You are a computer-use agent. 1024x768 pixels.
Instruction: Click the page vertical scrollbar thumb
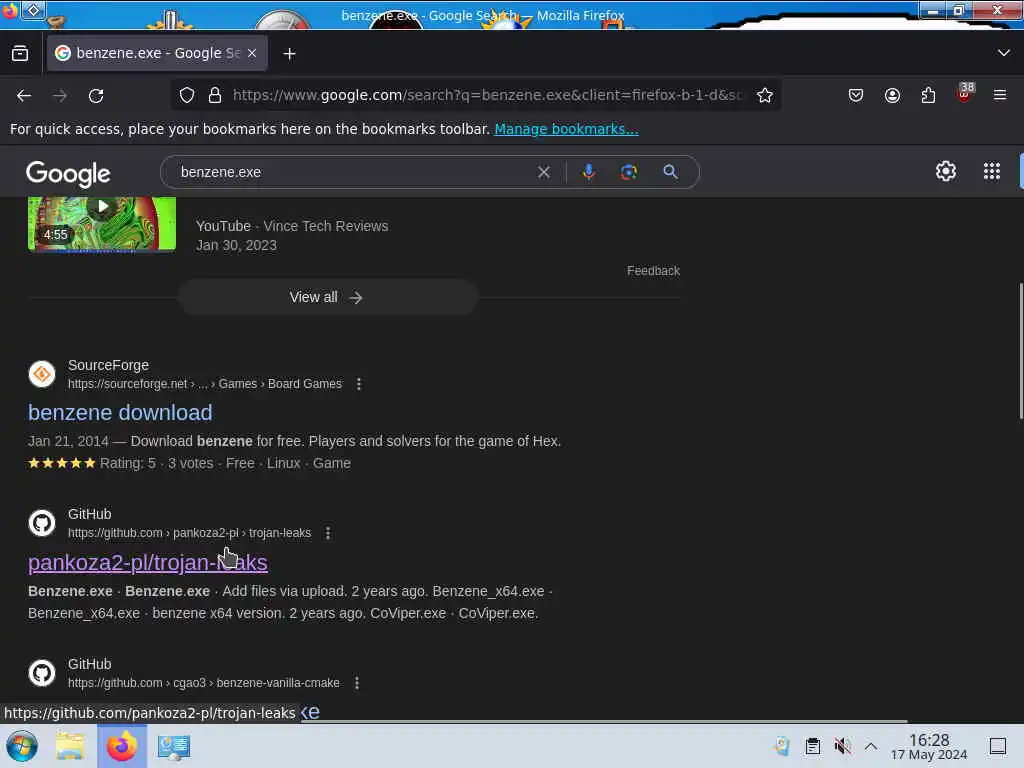click(1021, 351)
